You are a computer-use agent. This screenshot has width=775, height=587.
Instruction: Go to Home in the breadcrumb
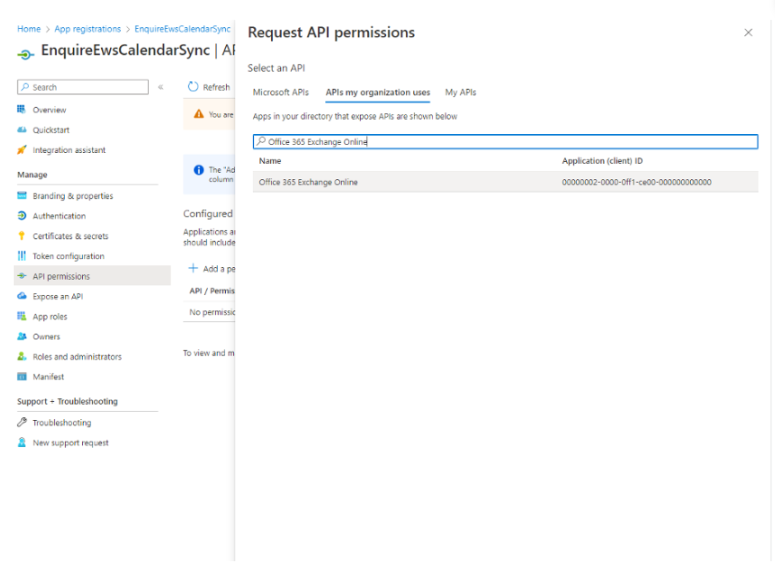coord(29,29)
